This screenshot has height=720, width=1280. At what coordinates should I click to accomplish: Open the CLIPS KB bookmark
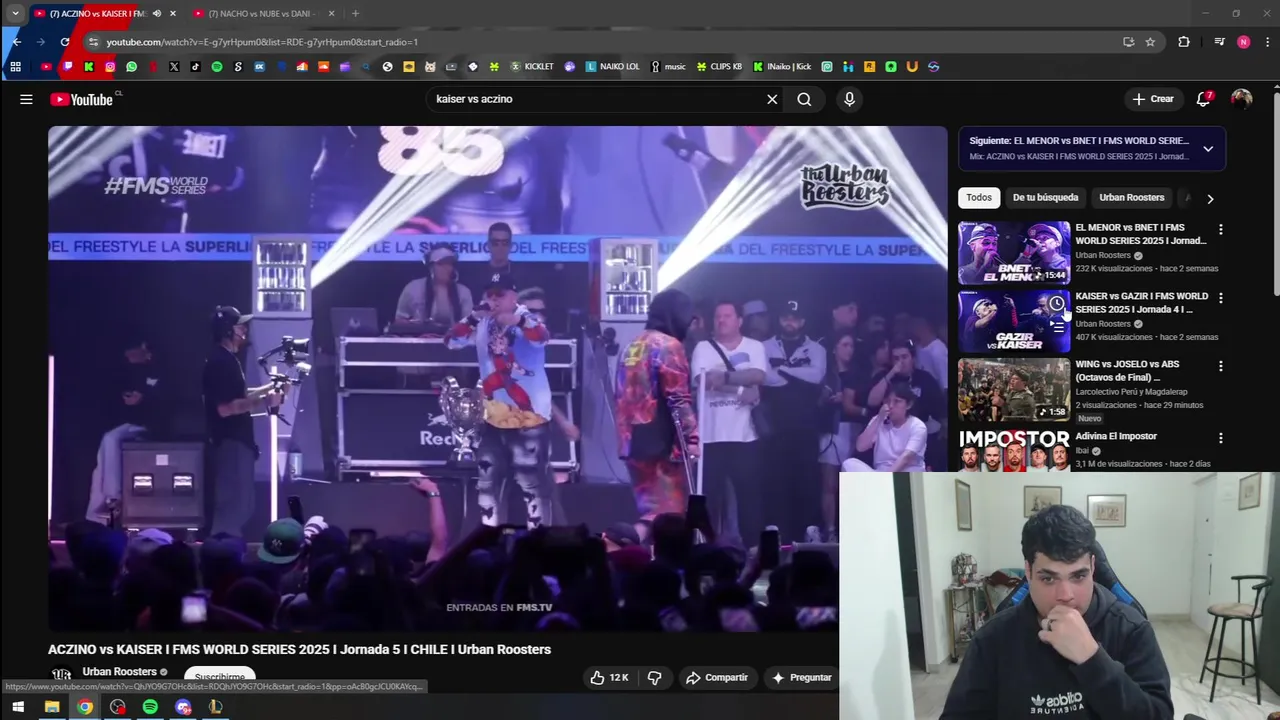719,67
